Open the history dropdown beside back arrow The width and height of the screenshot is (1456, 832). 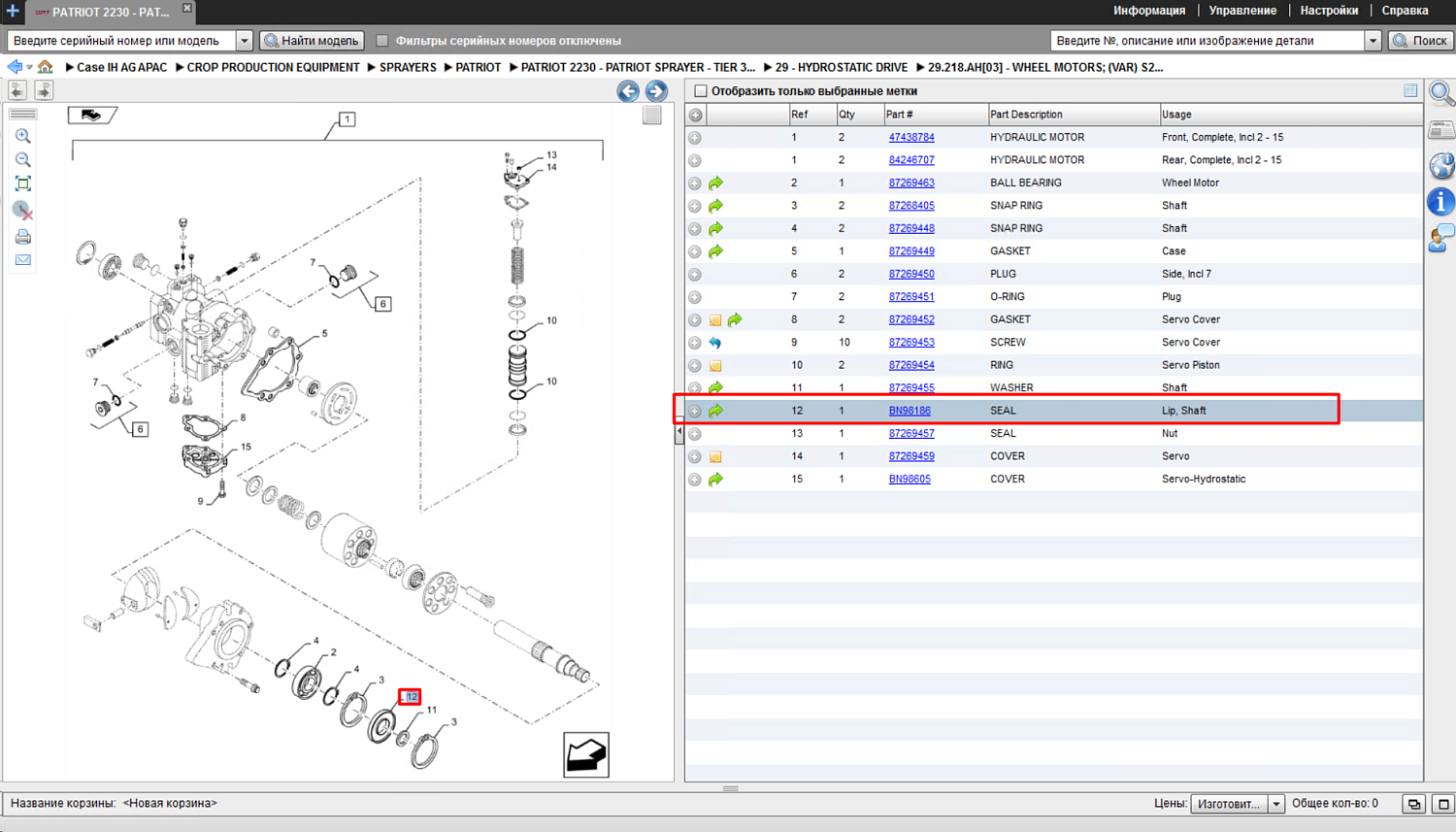[29, 67]
